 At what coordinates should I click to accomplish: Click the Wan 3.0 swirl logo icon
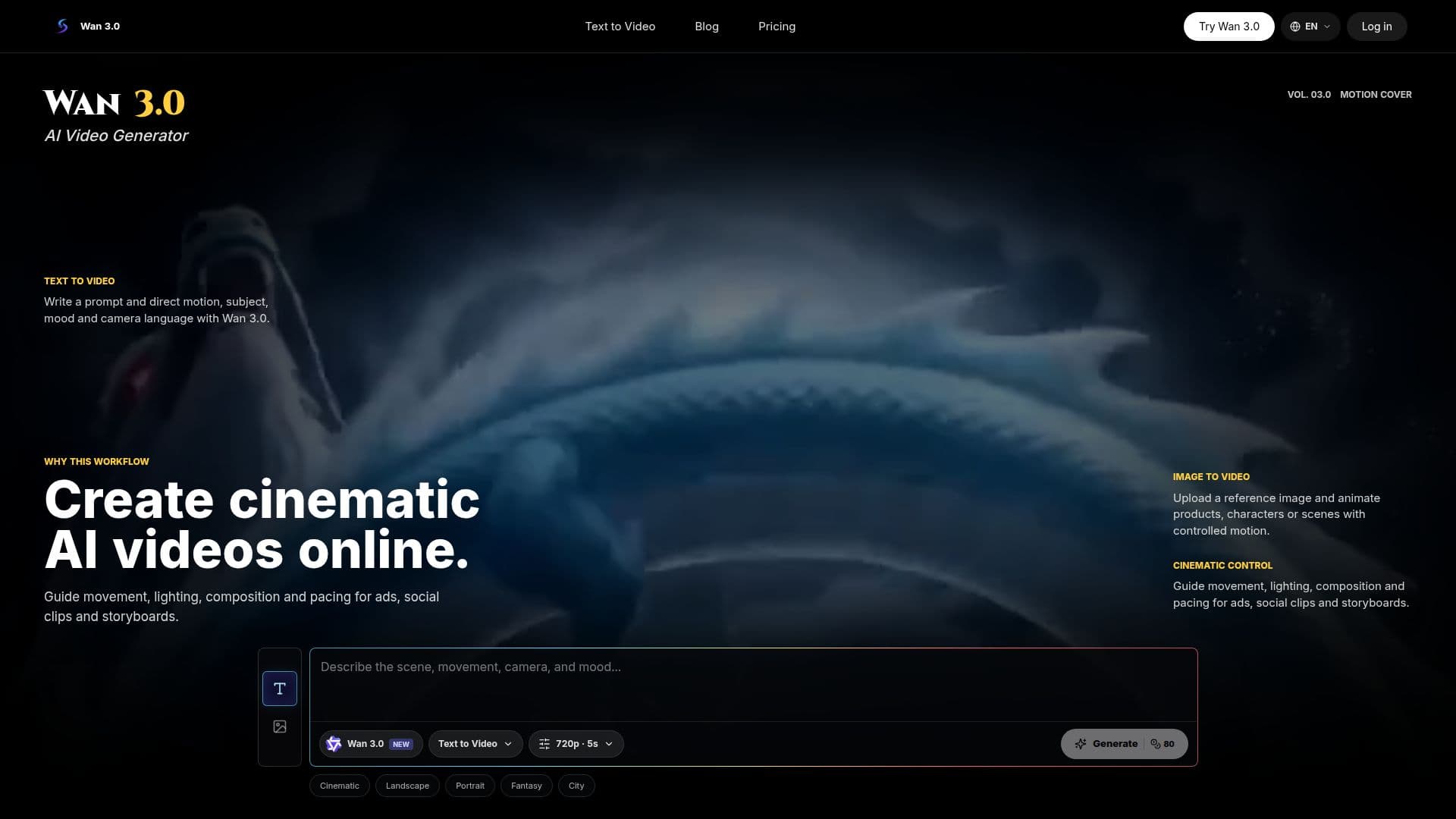62,26
